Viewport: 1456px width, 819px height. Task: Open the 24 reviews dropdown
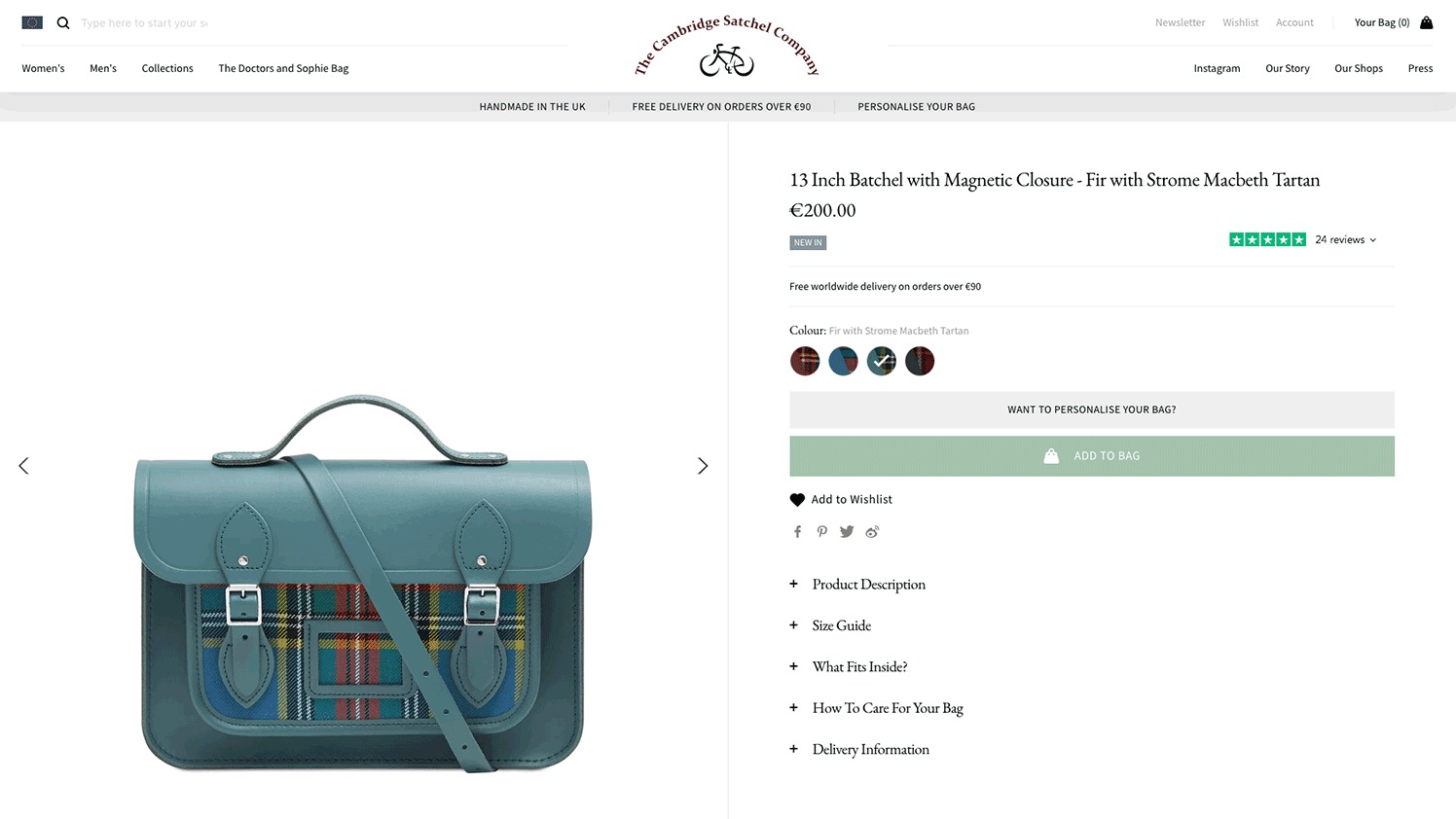(x=1346, y=239)
